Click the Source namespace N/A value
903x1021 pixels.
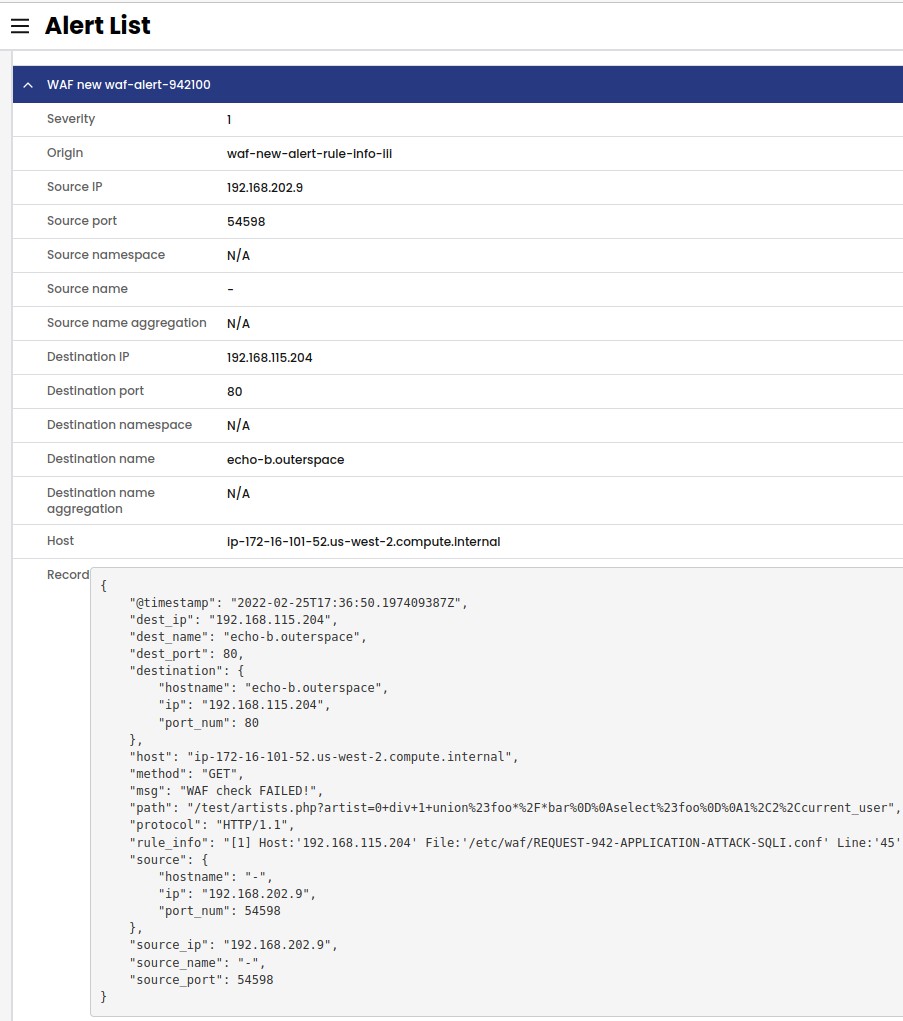coord(238,256)
